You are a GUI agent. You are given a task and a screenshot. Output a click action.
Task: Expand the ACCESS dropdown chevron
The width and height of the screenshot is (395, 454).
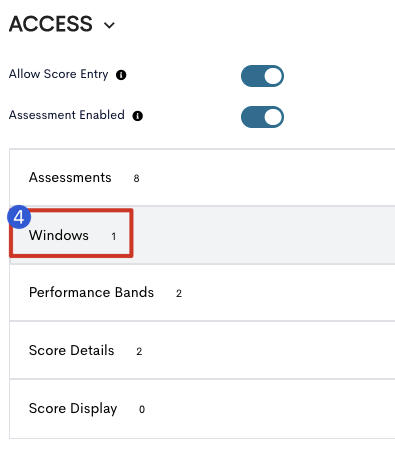109,25
